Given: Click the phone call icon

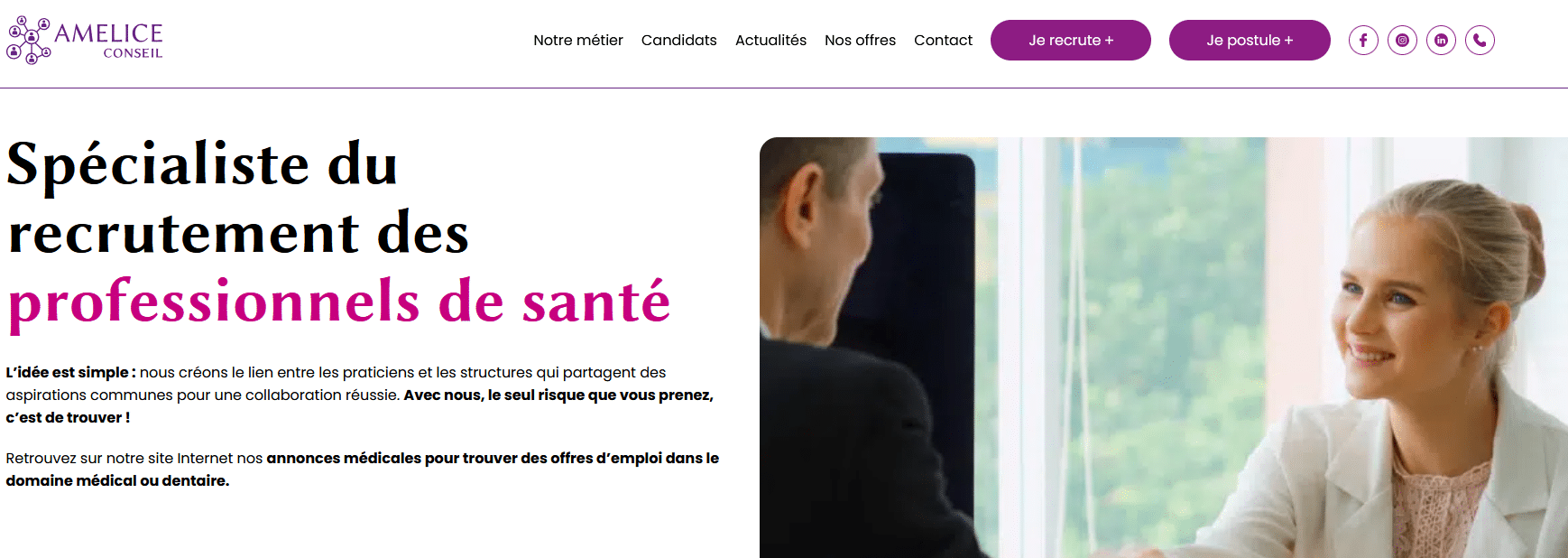Looking at the screenshot, I should point(1480,41).
